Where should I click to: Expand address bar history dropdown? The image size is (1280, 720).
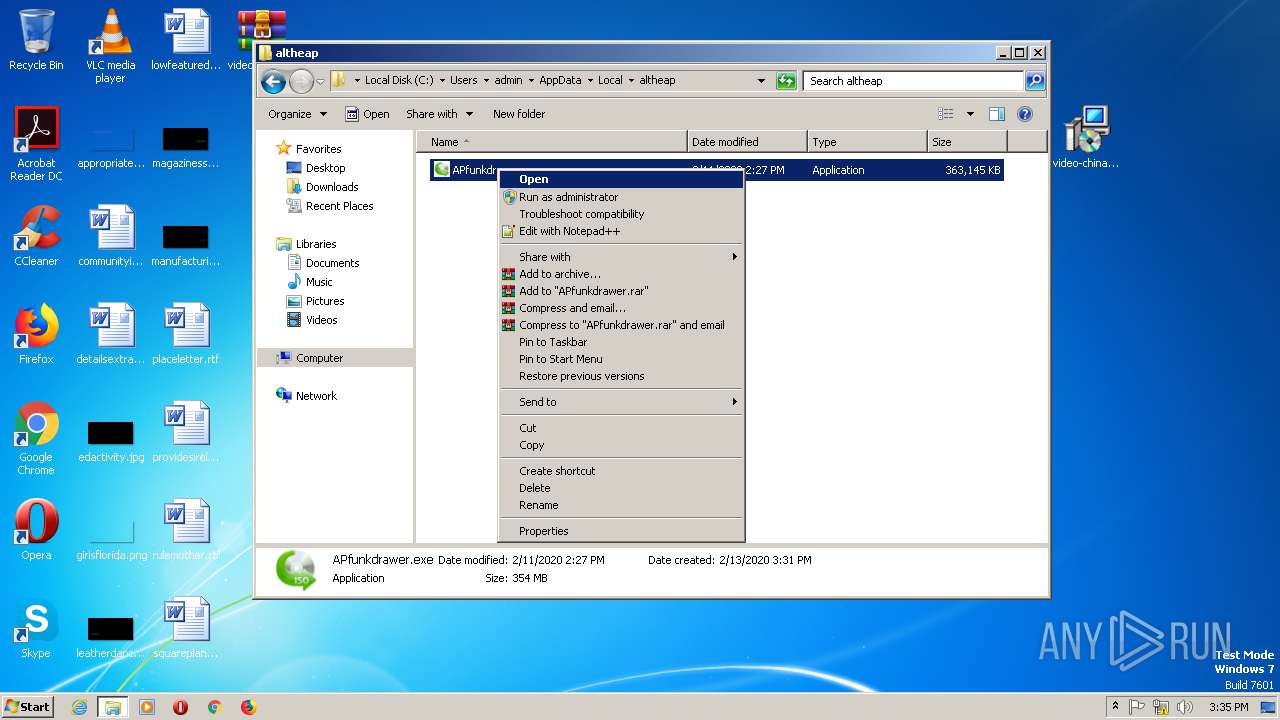coord(761,81)
